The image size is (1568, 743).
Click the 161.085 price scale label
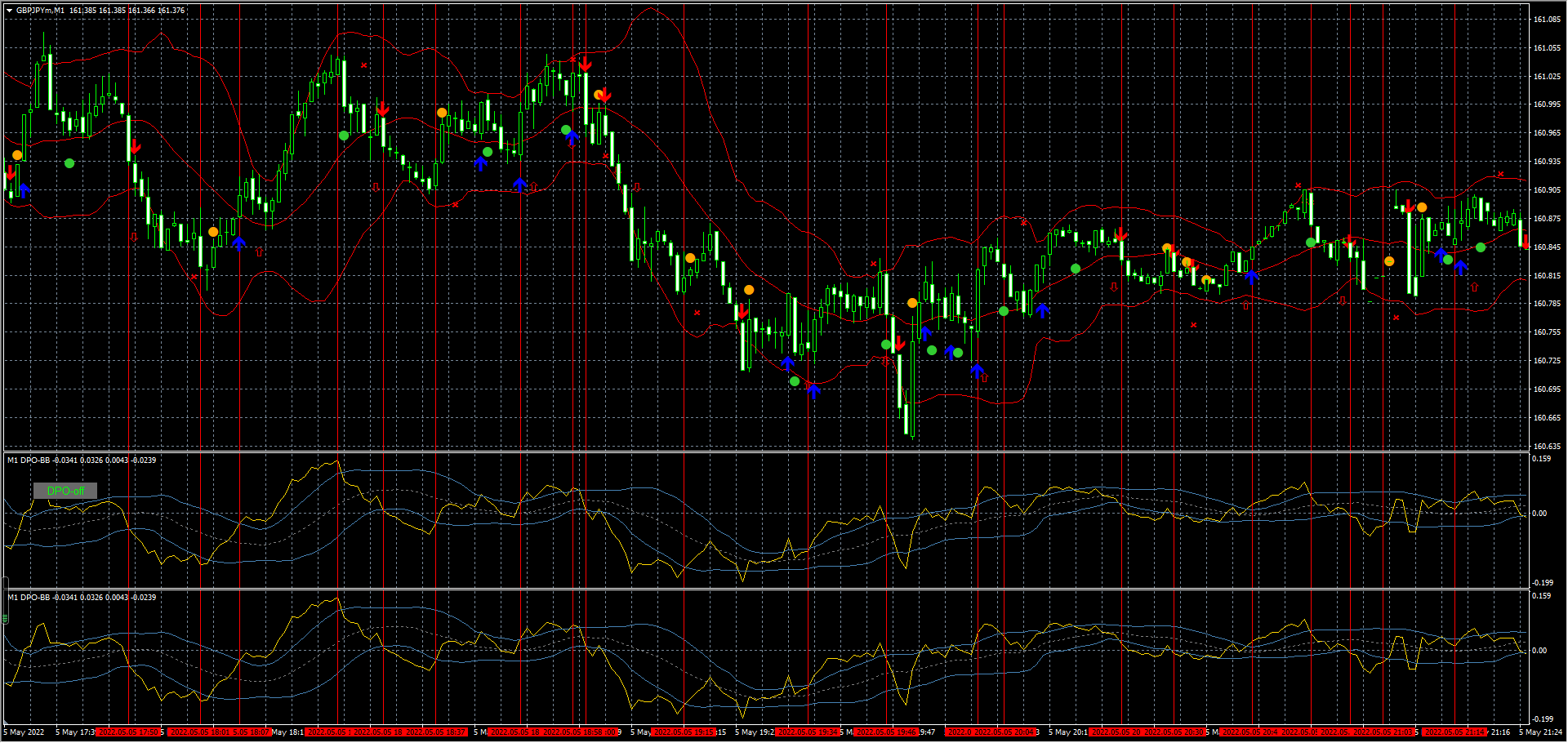[1547, 20]
